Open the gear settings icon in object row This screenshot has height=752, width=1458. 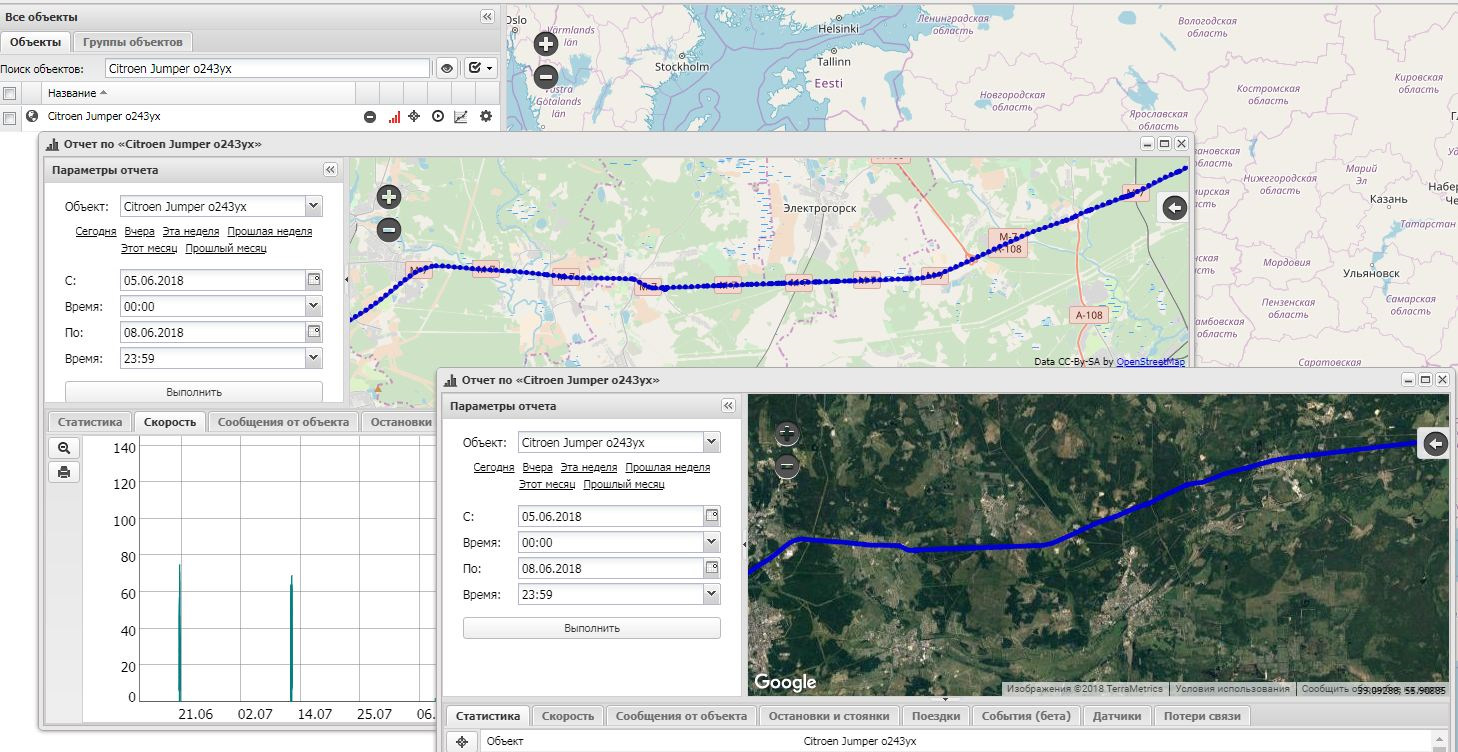click(486, 117)
